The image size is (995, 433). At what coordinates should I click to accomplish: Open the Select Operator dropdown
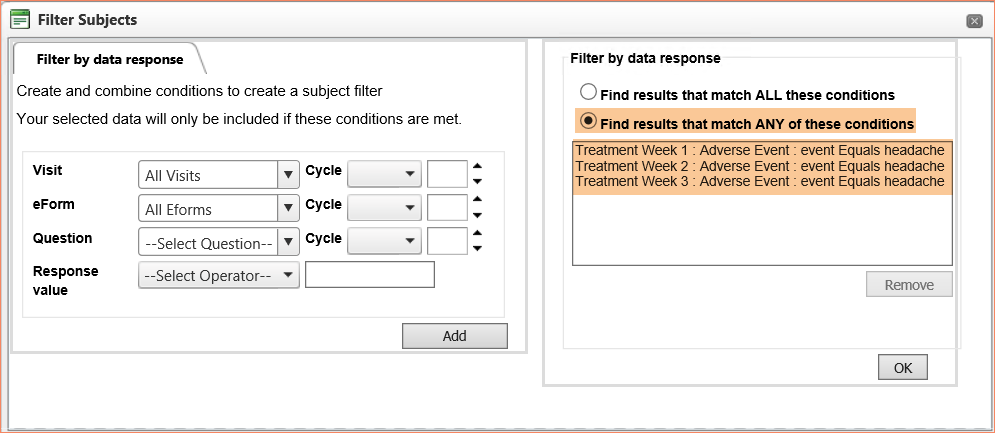point(218,276)
